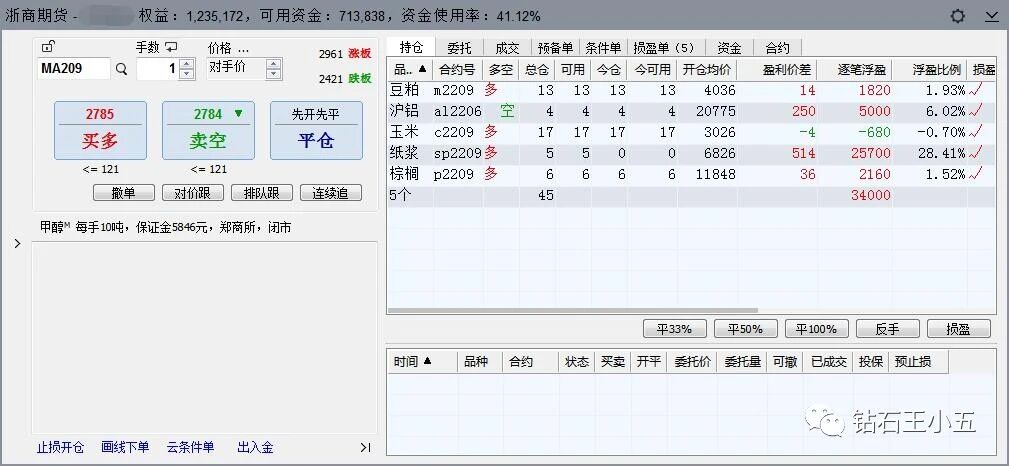Image resolution: width=1009 pixels, height=466 pixels.
Task: Open the settings gear icon
Action: click(x=958, y=16)
